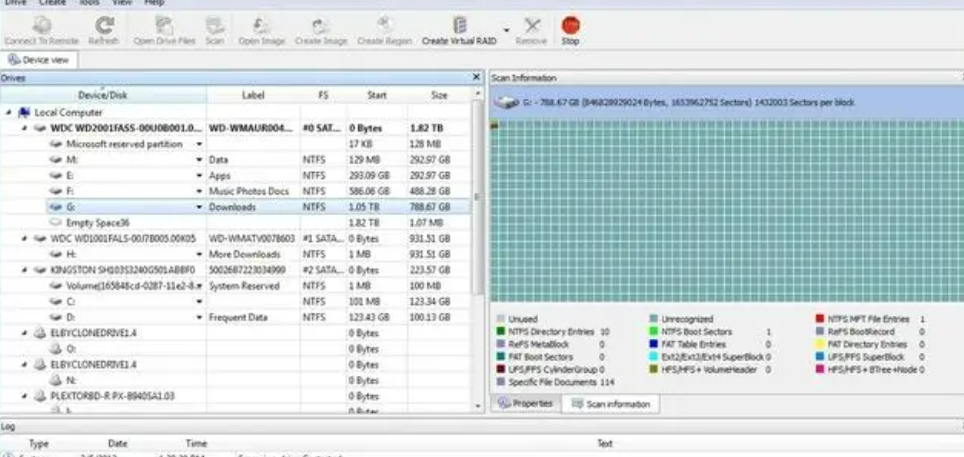
Task: Click the Size column header
Action: [439, 95]
